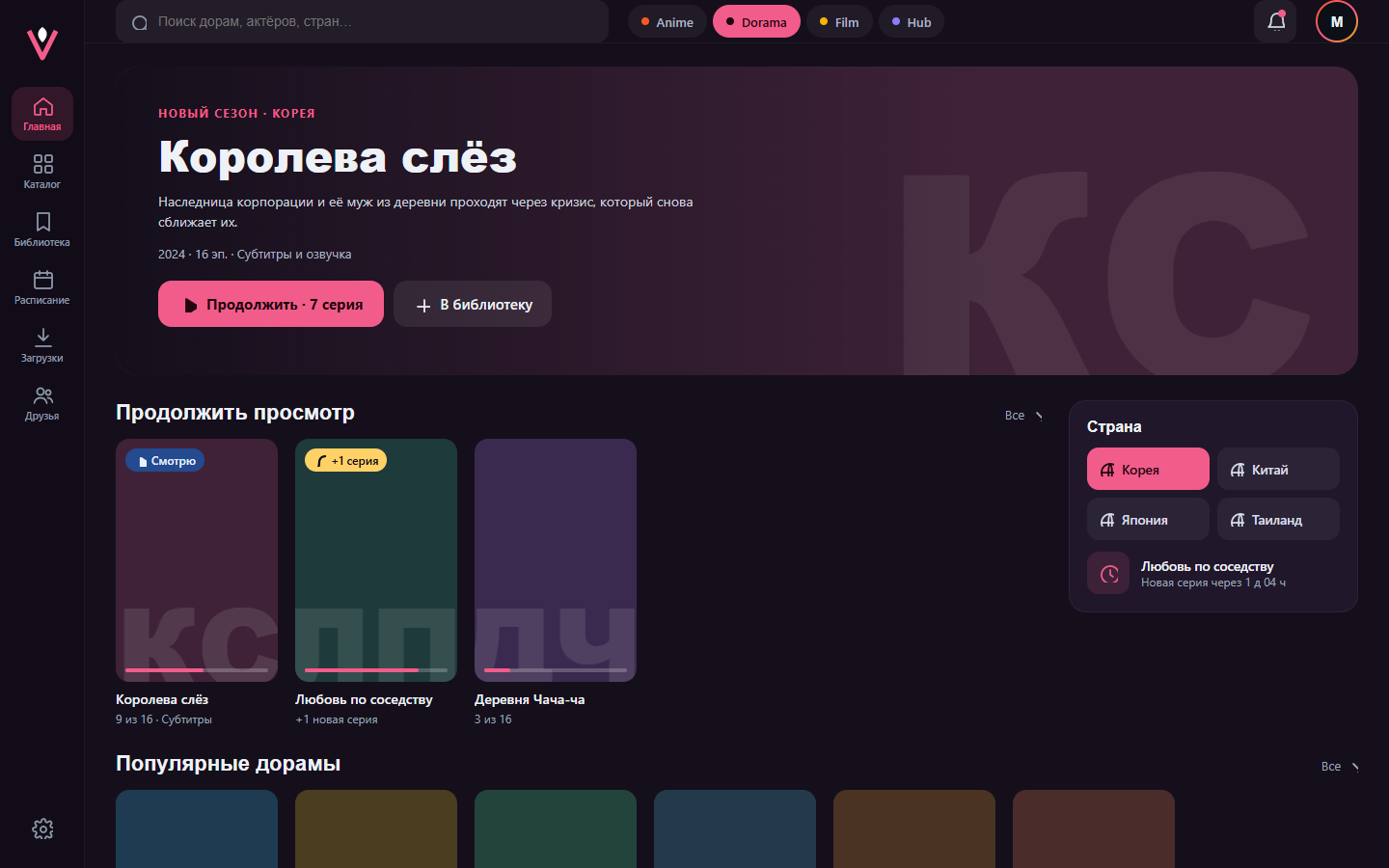Toggle Таиланд country filter
The width and height of the screenshot is (1389, 868).
click(x=1278, y=519)
